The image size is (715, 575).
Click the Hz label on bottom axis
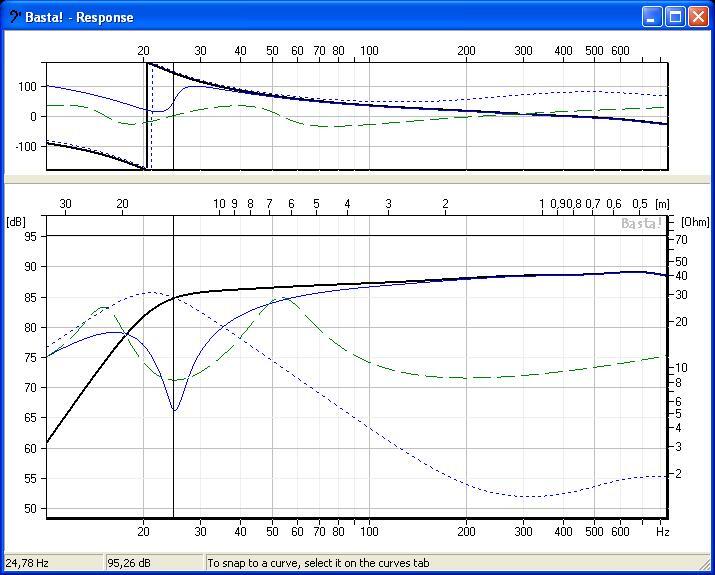click(662, 532)
